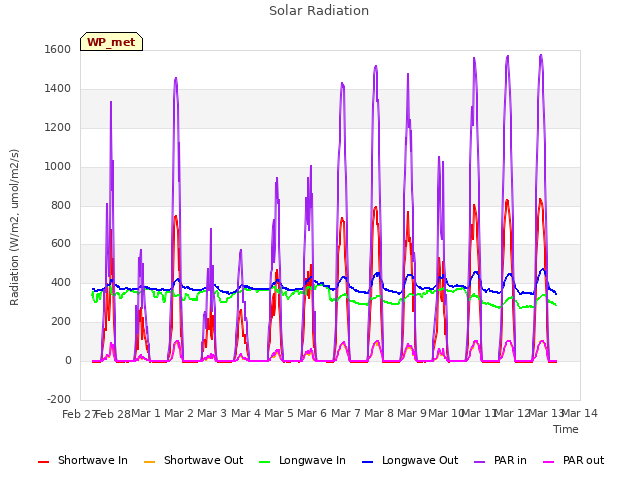The height and width of the screenshot is (480, 640).
Task: Click the 200 y-axis tick label
Action: 61,322
